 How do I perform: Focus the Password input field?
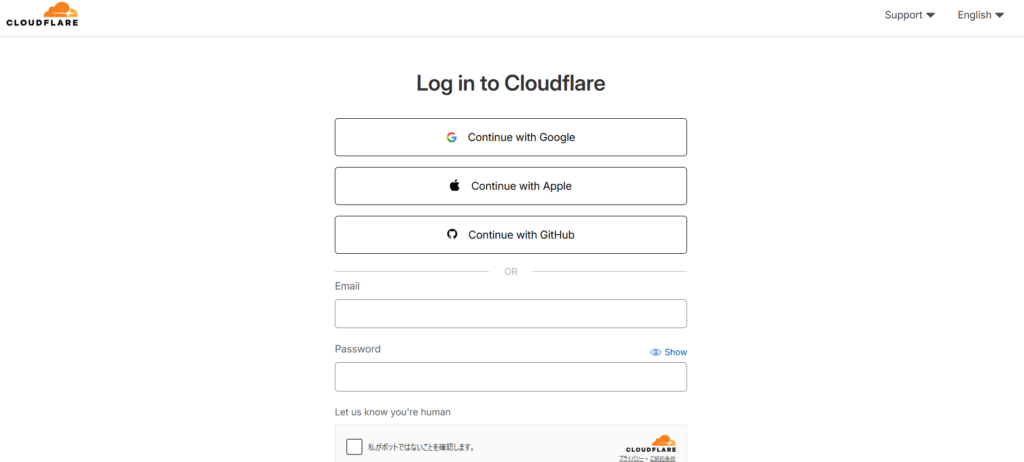pyautogui.click(x=510, y=377)
